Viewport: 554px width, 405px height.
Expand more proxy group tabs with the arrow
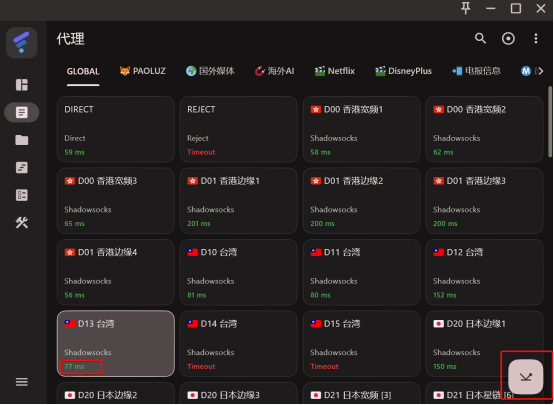pos(539,71)
